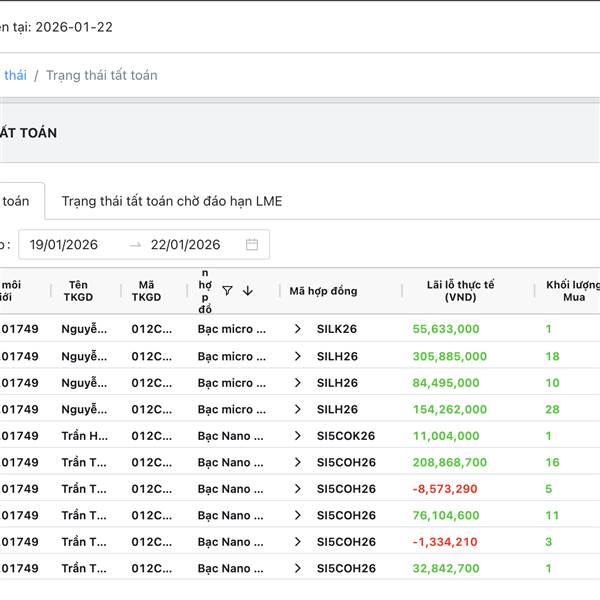Expand the SI5COH26 row with 208,868,700 profit
Viewport: 600px width, 600px height.
(x=297, y=462)
